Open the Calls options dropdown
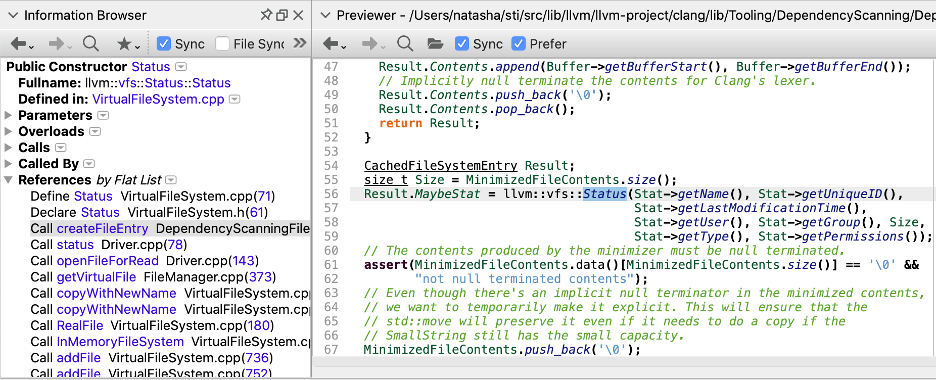This screenshot has height=380, width=936. (61, 148)
